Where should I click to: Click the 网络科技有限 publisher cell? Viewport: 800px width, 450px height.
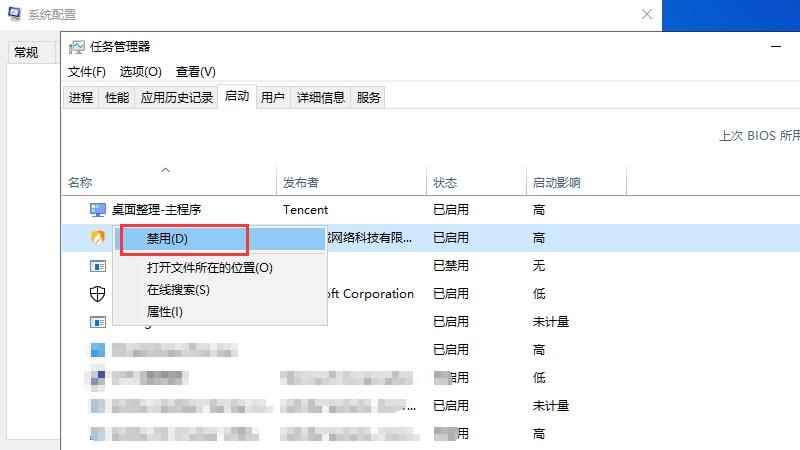[369, 238]
